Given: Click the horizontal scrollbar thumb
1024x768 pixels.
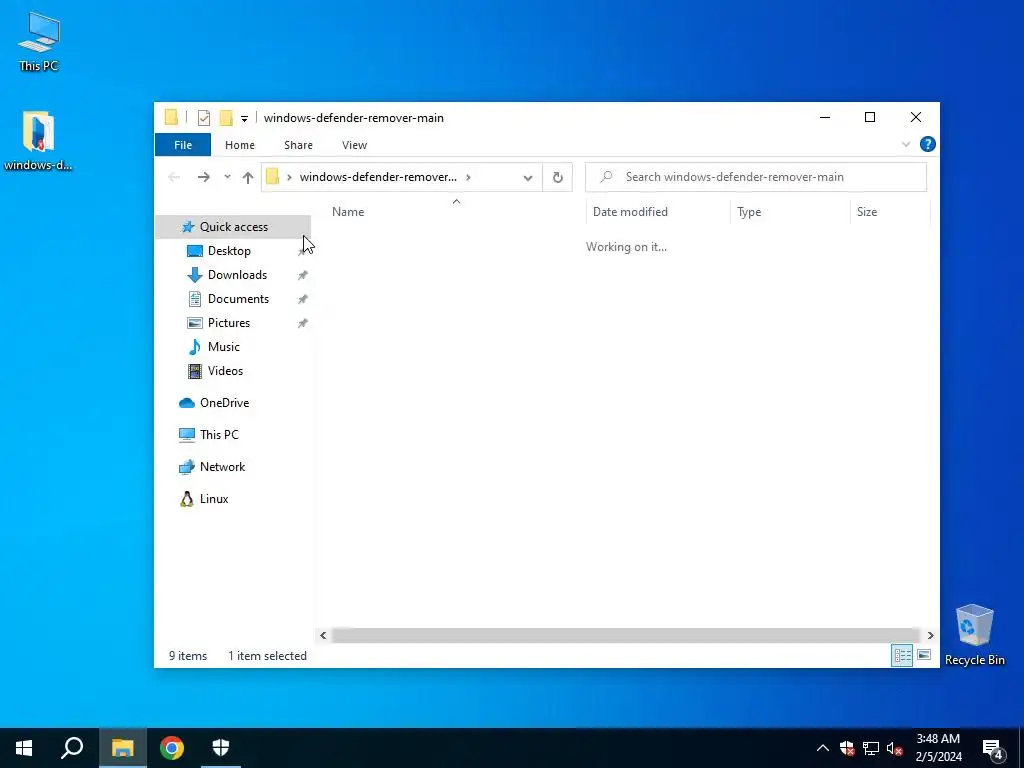Looking at the screenshot, I should coord(626,635).
